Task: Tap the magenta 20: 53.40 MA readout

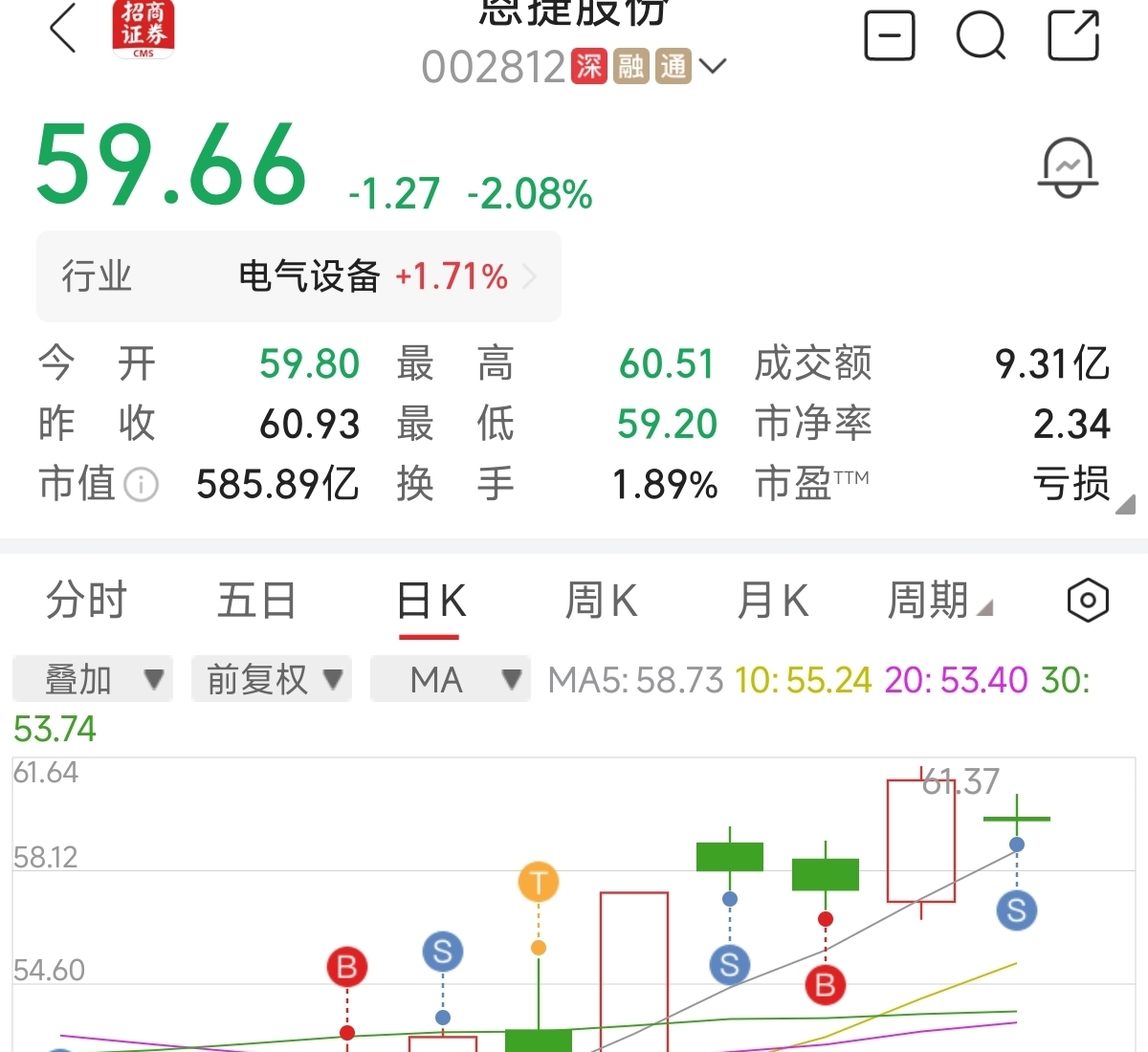Action: click(956, 680)
